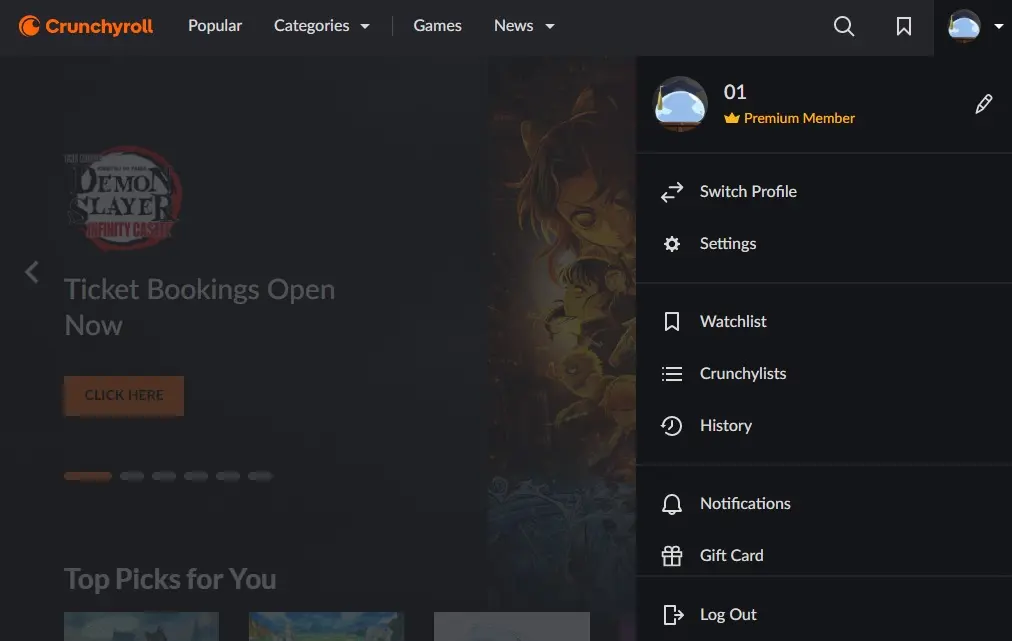
Task: Open the search magnifier icon
Action: point(844,26)
